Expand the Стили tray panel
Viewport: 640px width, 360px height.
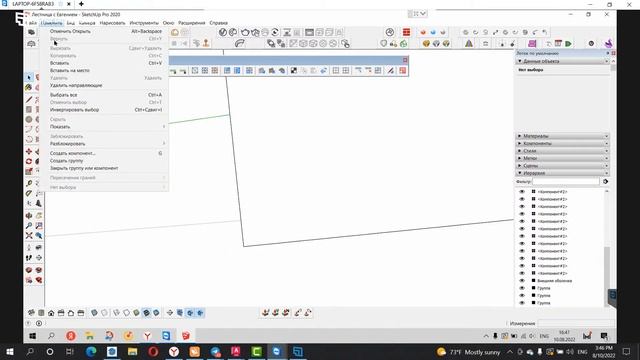pos(563,151)
